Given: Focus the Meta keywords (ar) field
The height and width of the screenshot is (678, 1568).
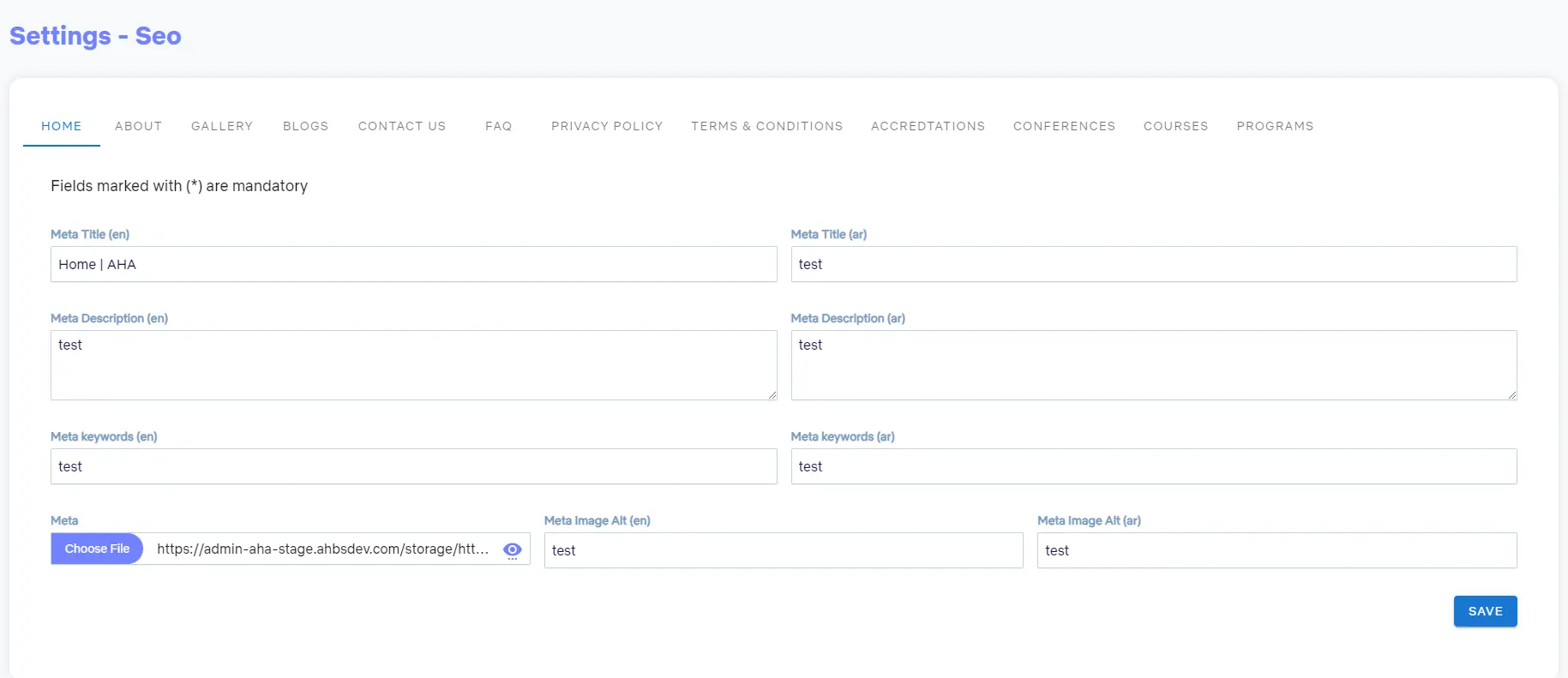Looking at the screenshot, I should tap(1154, 466).
